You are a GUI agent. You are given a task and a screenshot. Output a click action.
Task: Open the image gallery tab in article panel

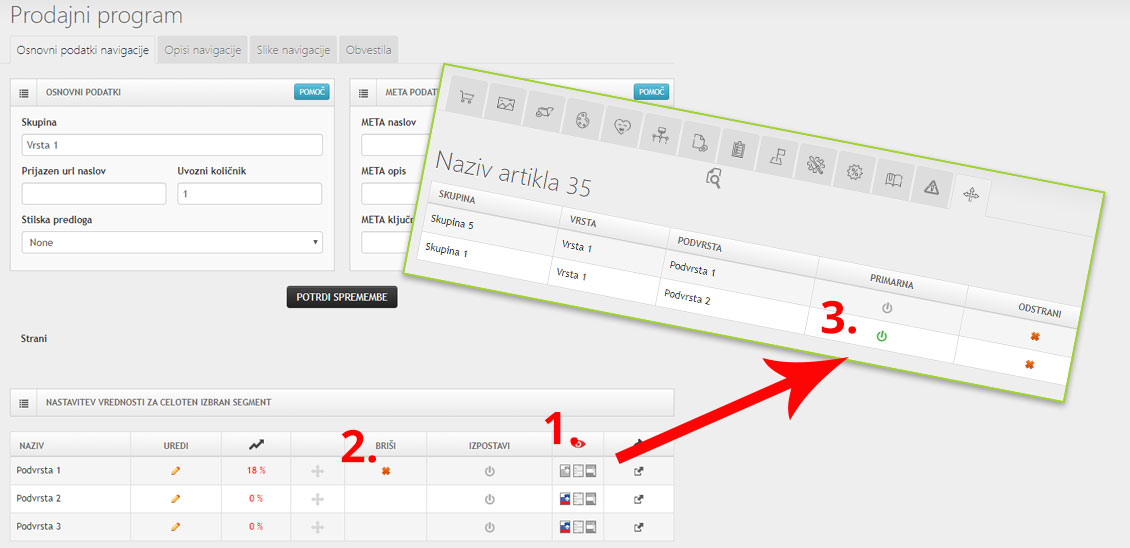506,104
